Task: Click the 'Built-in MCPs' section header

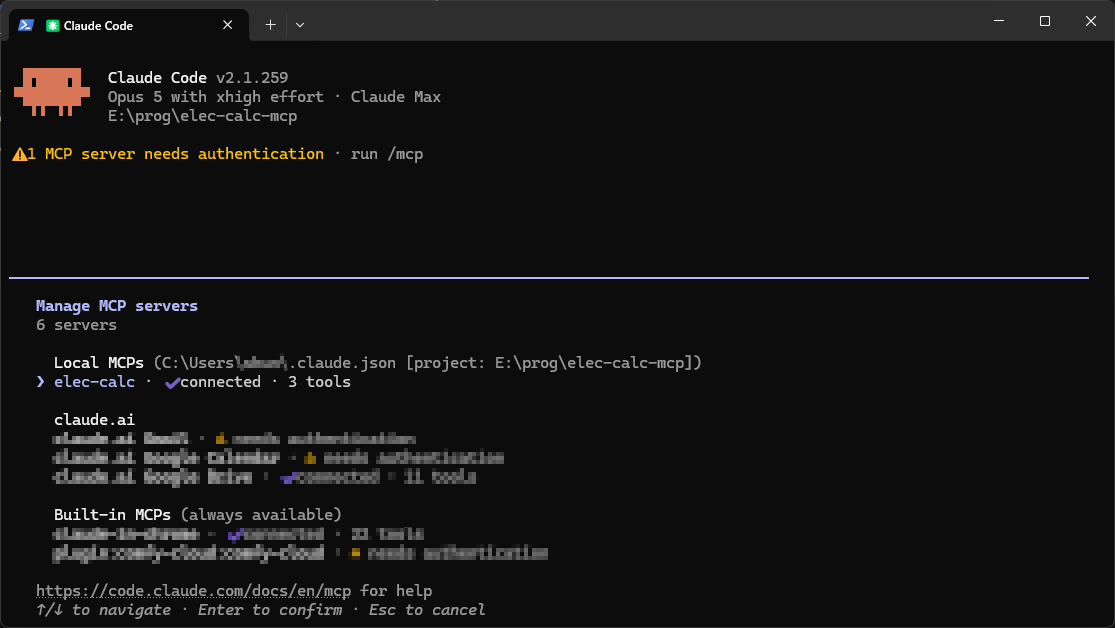Action: [x=112, y=514]
